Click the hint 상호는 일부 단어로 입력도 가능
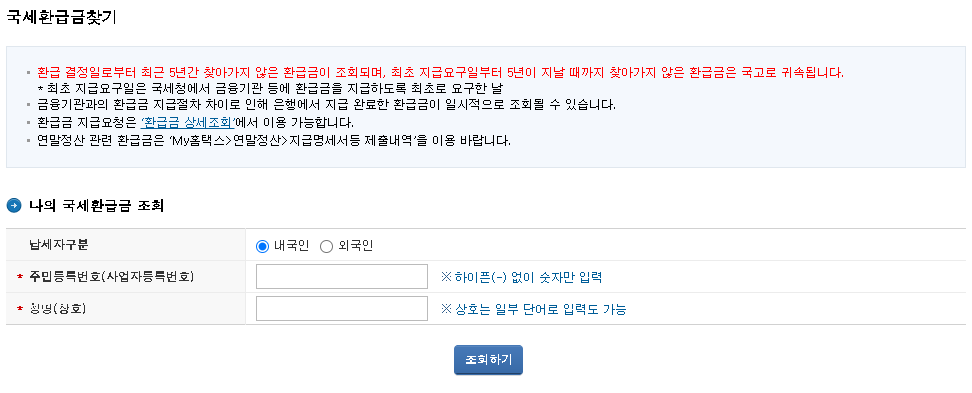 pyautogui.click(x=534, y=309)
